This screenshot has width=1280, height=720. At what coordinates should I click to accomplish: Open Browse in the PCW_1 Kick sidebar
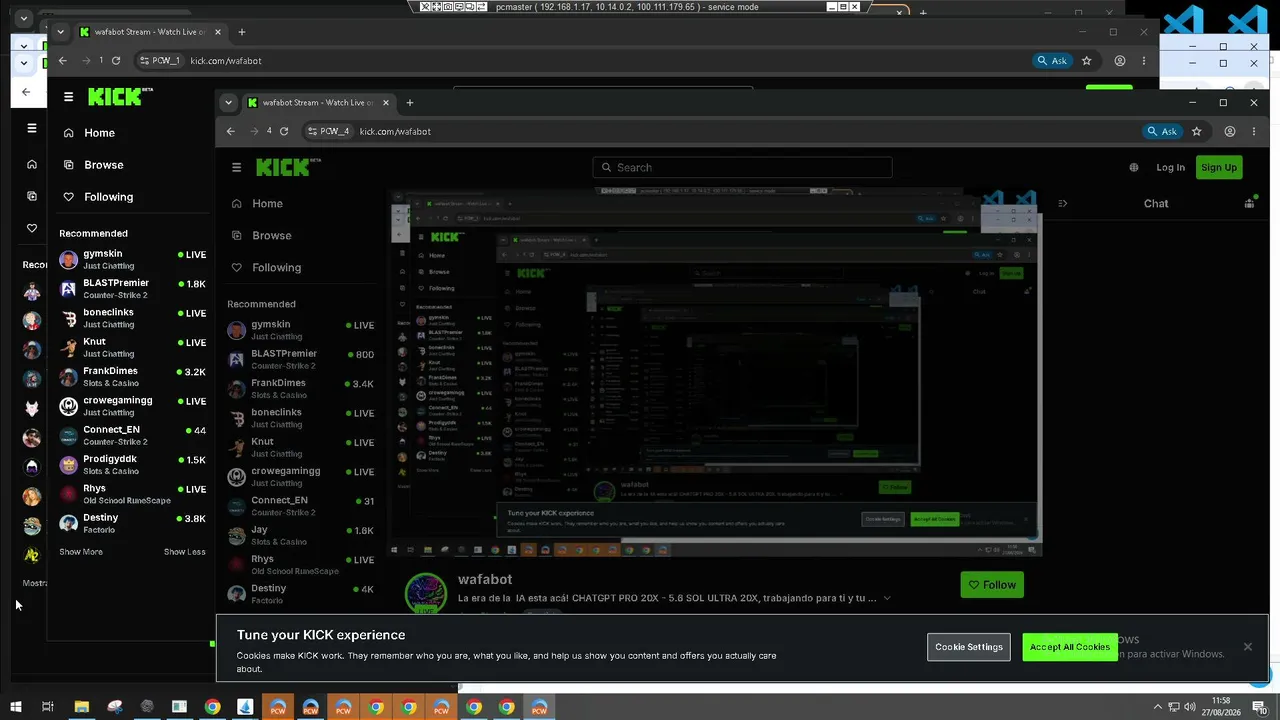pyautogui.click(x=94, y=165)
